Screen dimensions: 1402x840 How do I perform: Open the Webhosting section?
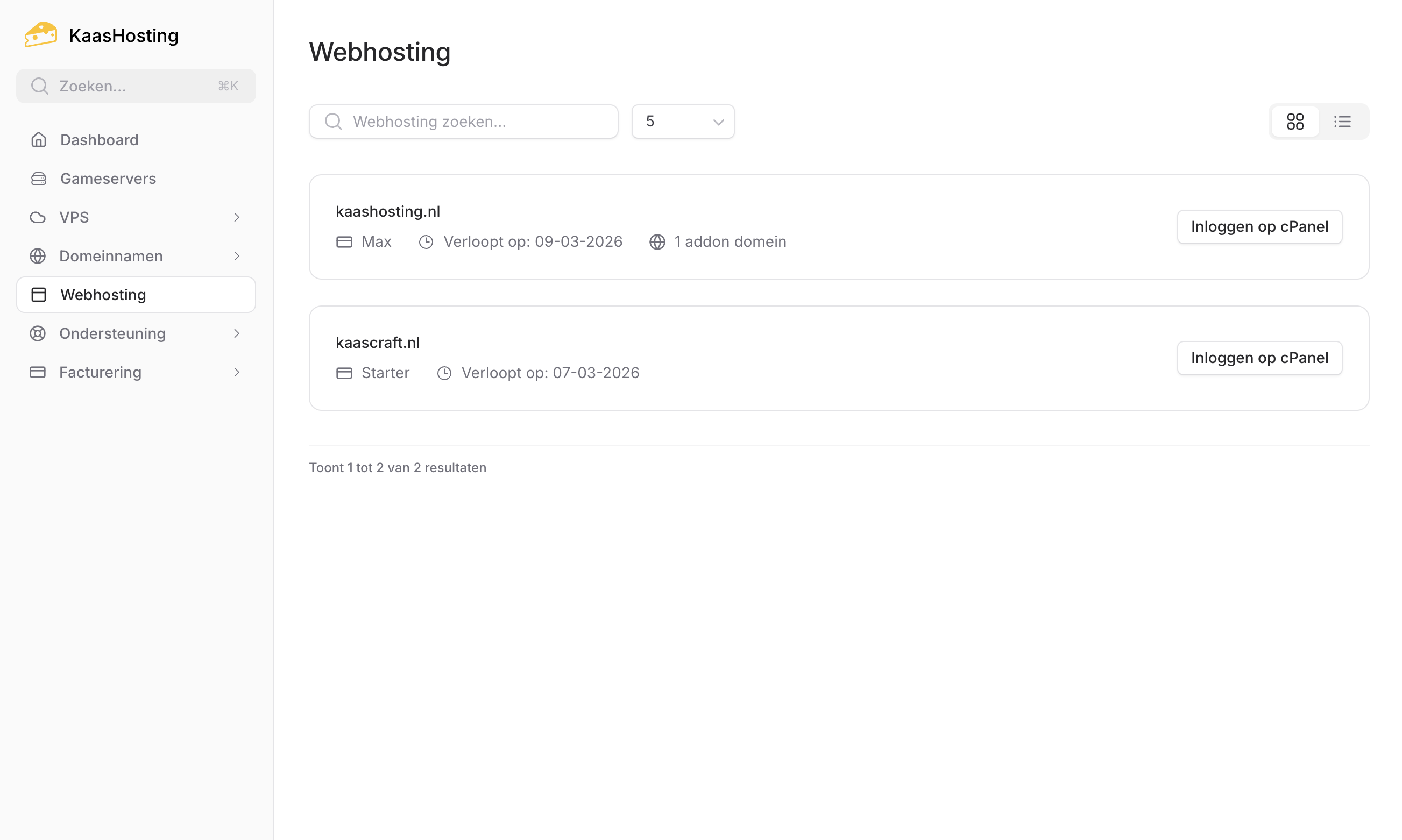tap(103, 294)
